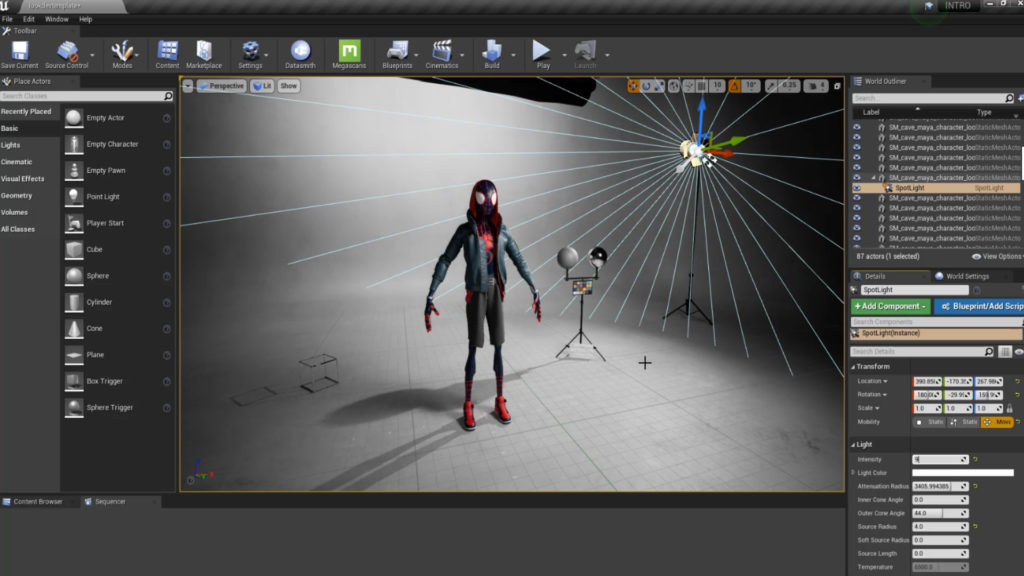Open the Content browser icon
The image size is (1024, 576).
166,50
